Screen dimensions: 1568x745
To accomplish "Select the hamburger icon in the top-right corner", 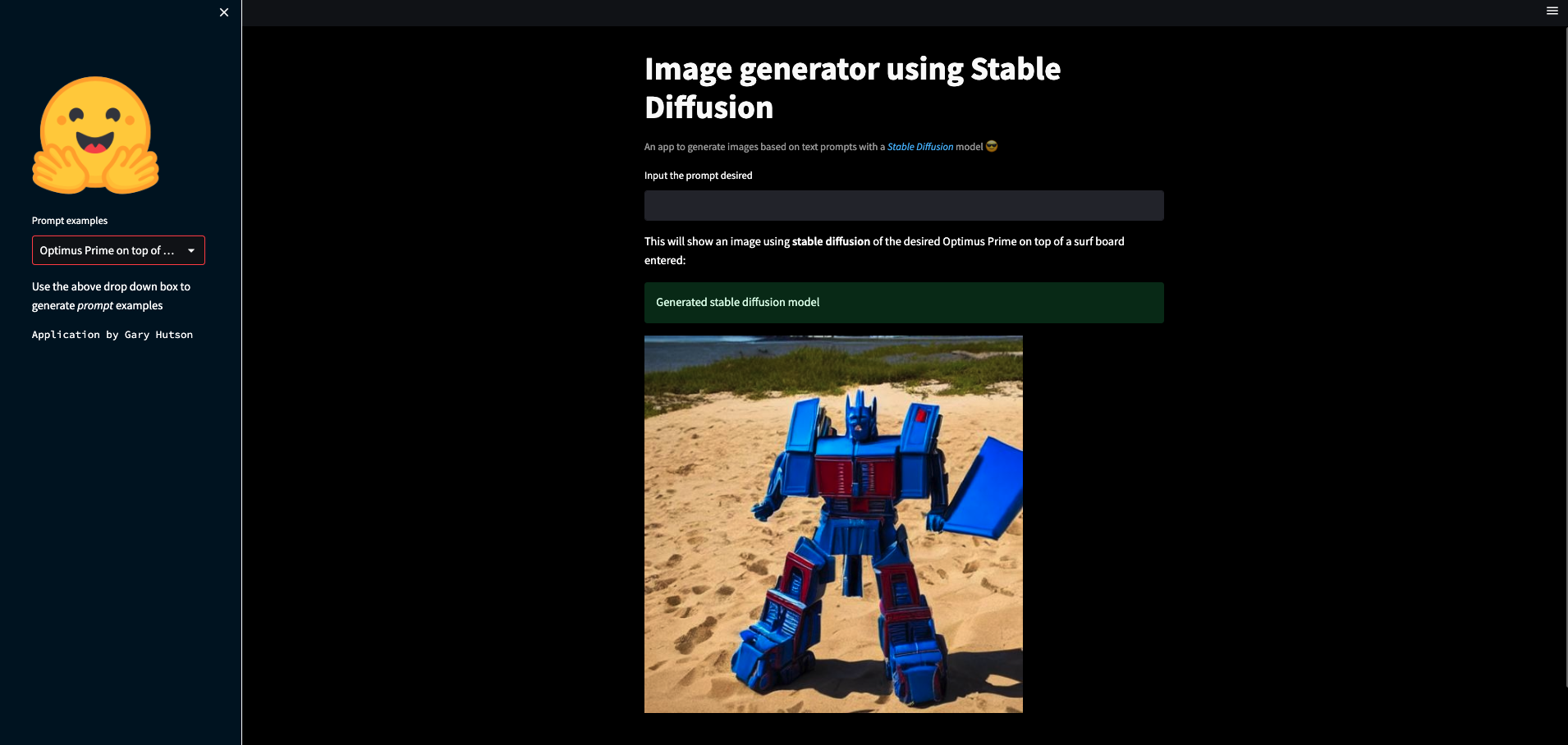I will 1552,11.
